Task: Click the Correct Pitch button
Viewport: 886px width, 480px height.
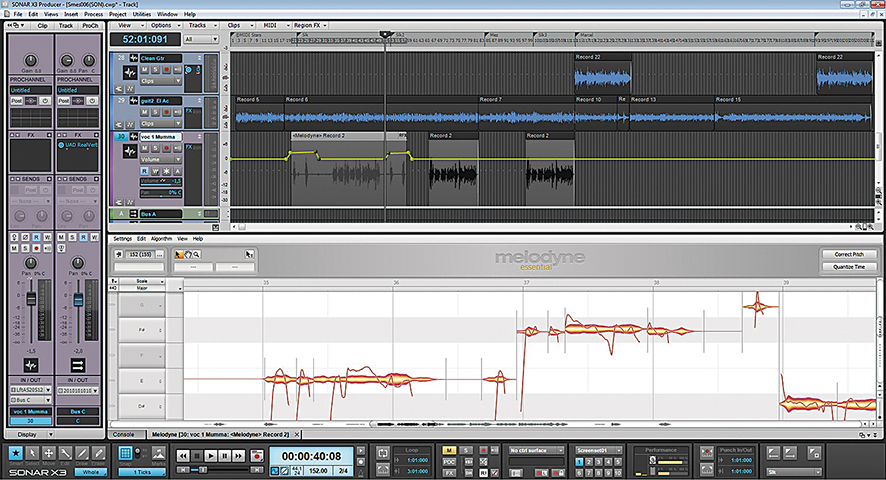Action: pos(849,254)
